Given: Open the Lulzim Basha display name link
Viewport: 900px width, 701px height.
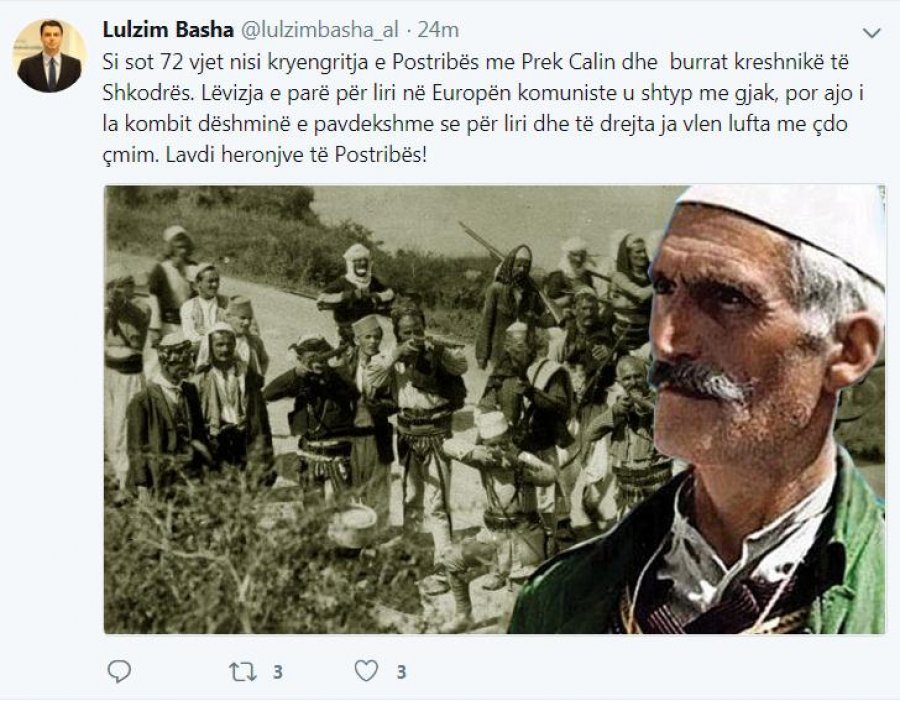Looking at the screenshot, I should point(168,30).
